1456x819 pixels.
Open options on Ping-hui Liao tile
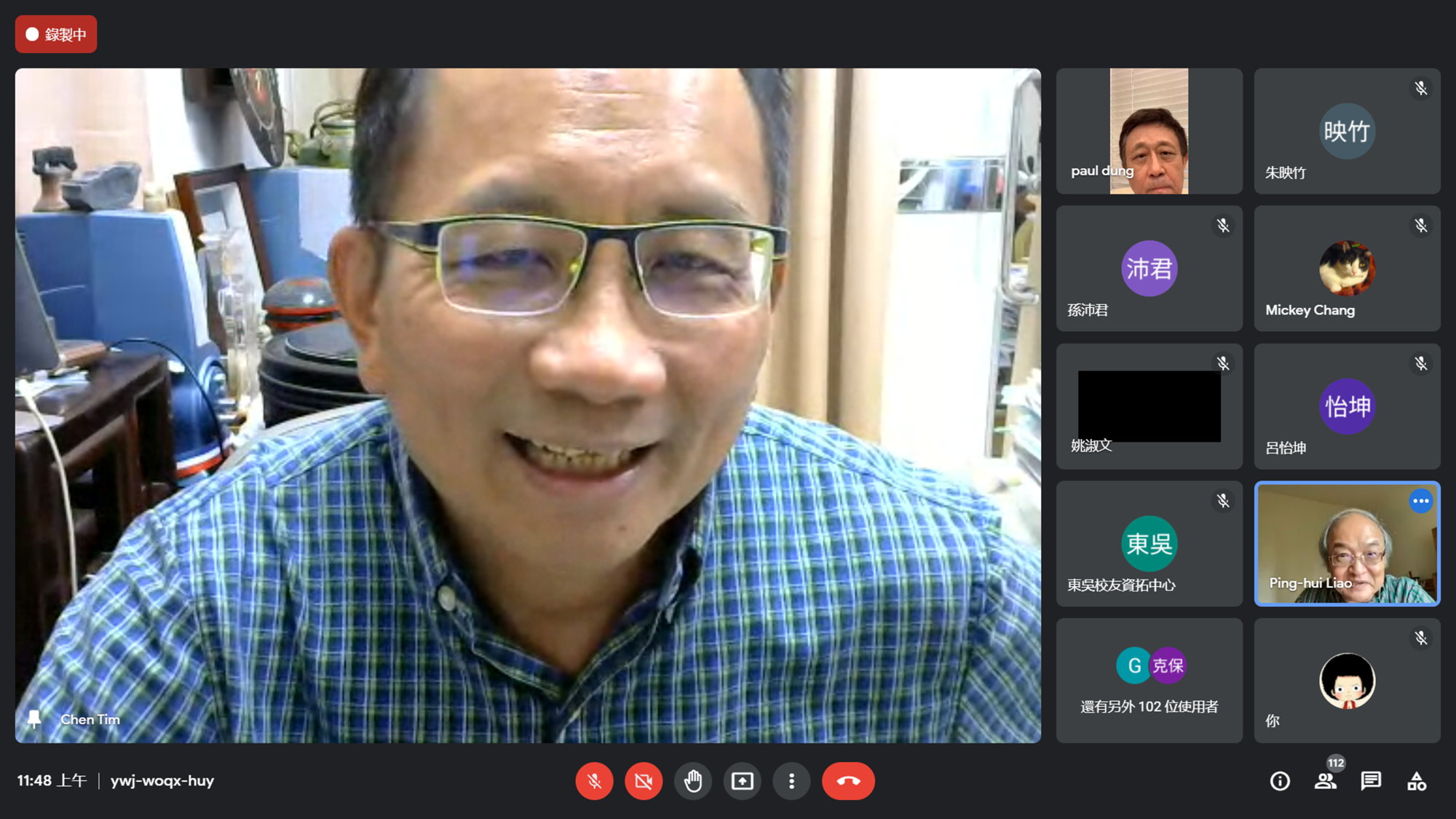[1420, 501]
